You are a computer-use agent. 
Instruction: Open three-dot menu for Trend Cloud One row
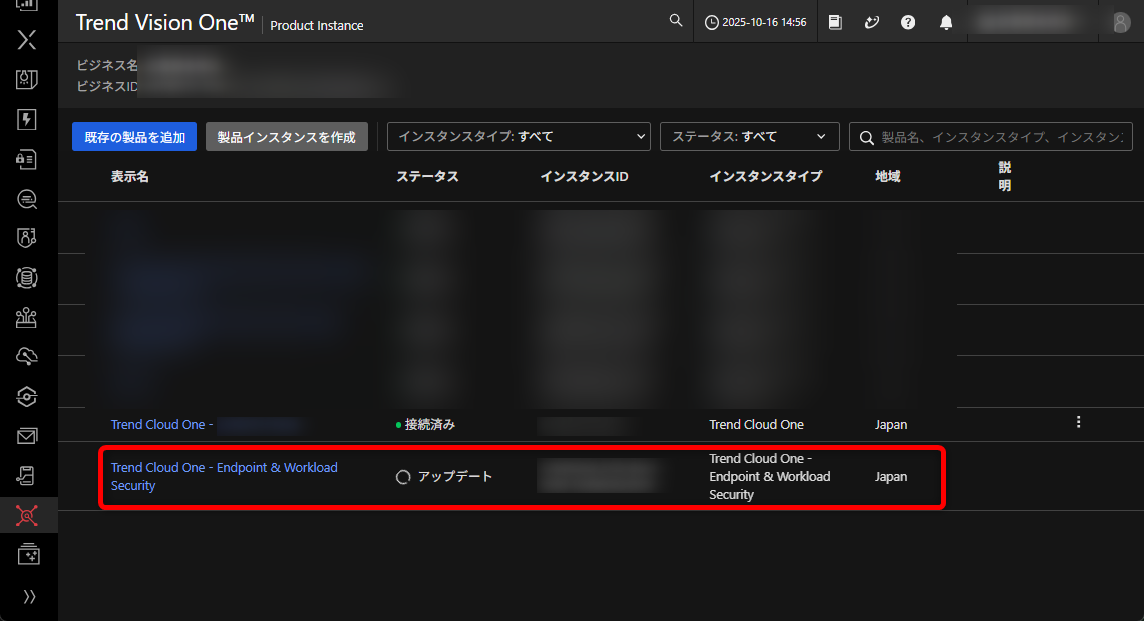(1078, 422)
